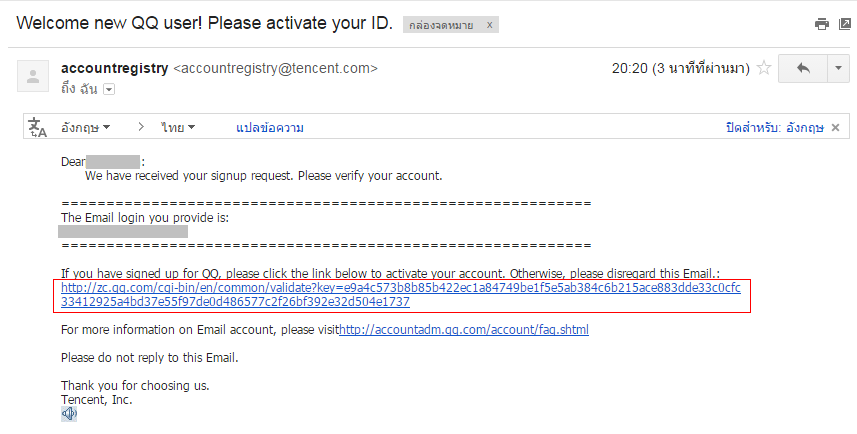Remove the กล่องจดหมาย inbox label via its x

489,25
